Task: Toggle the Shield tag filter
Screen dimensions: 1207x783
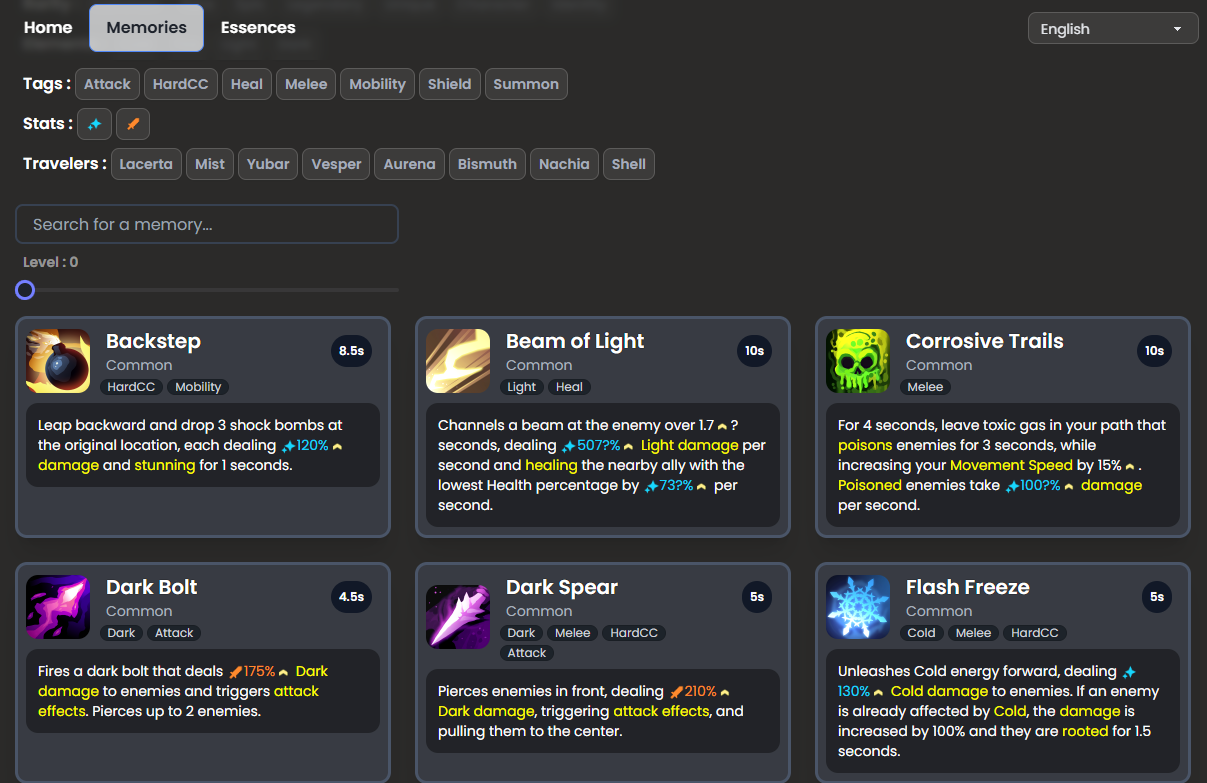Action: click(x=450, y=84)
